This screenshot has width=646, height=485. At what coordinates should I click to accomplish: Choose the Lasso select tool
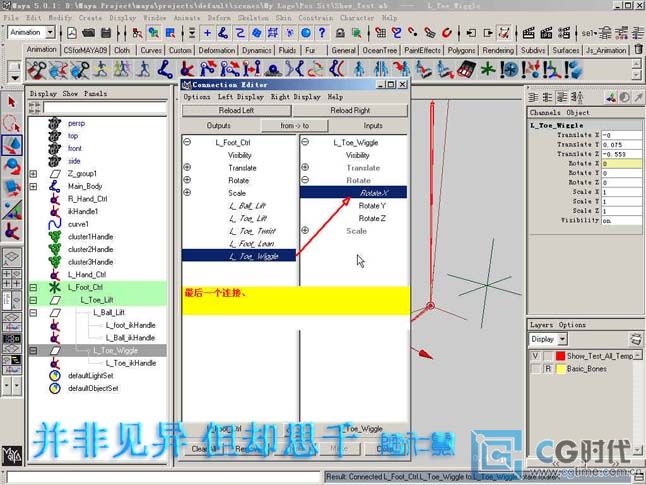[12, 123]
